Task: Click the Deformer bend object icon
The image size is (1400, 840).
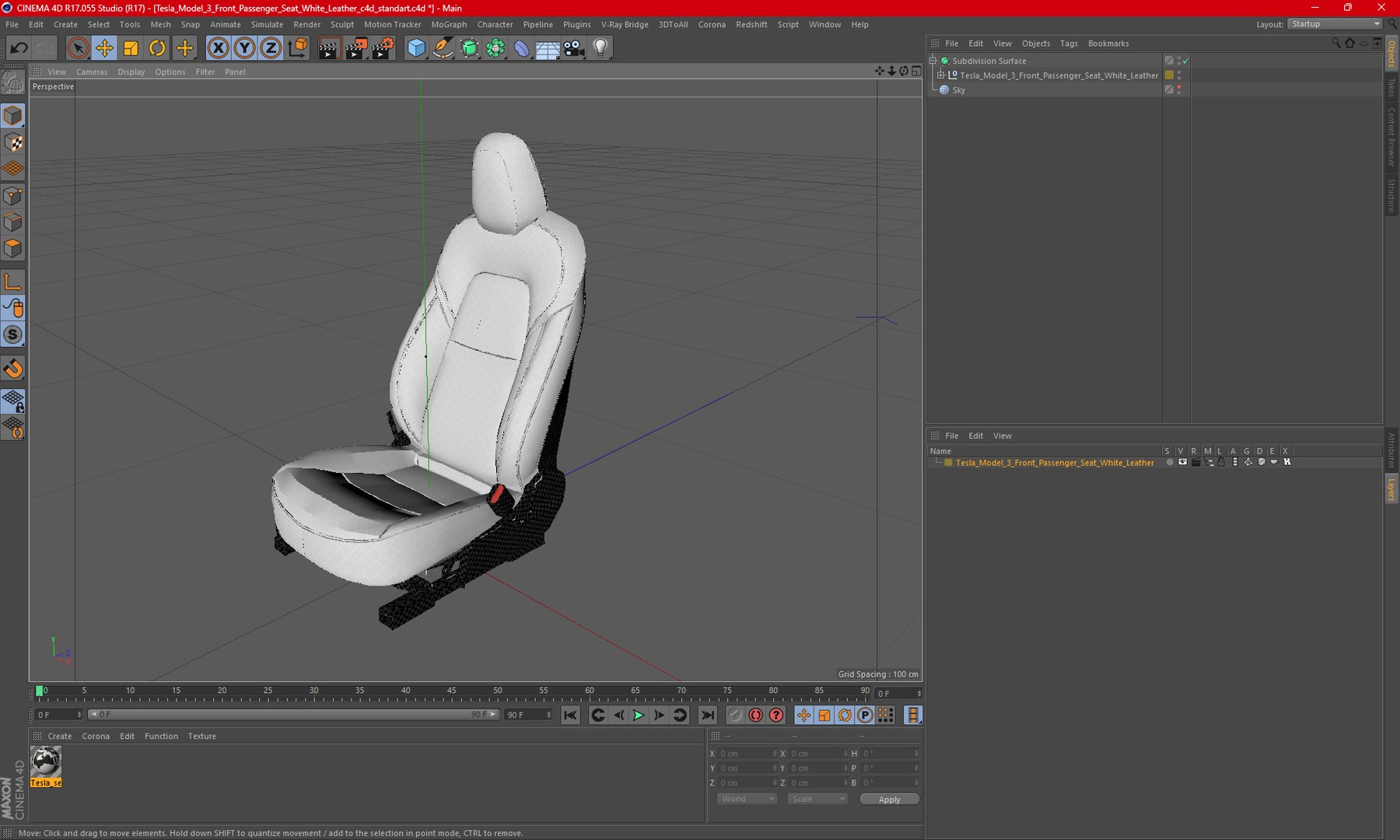Action: click(x=521, y=48)
